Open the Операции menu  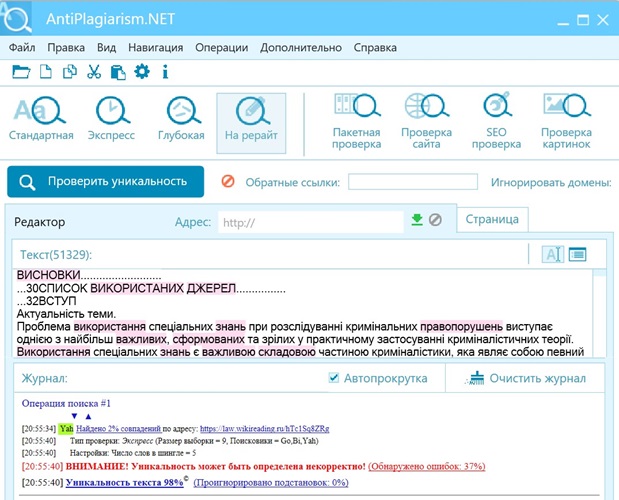click(x=221, y=47)
